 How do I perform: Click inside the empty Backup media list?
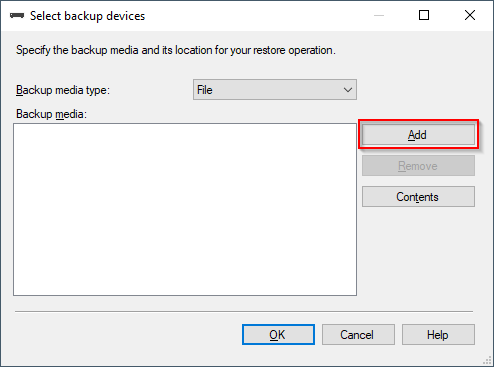pyautogui.click(x=185, y=209)
